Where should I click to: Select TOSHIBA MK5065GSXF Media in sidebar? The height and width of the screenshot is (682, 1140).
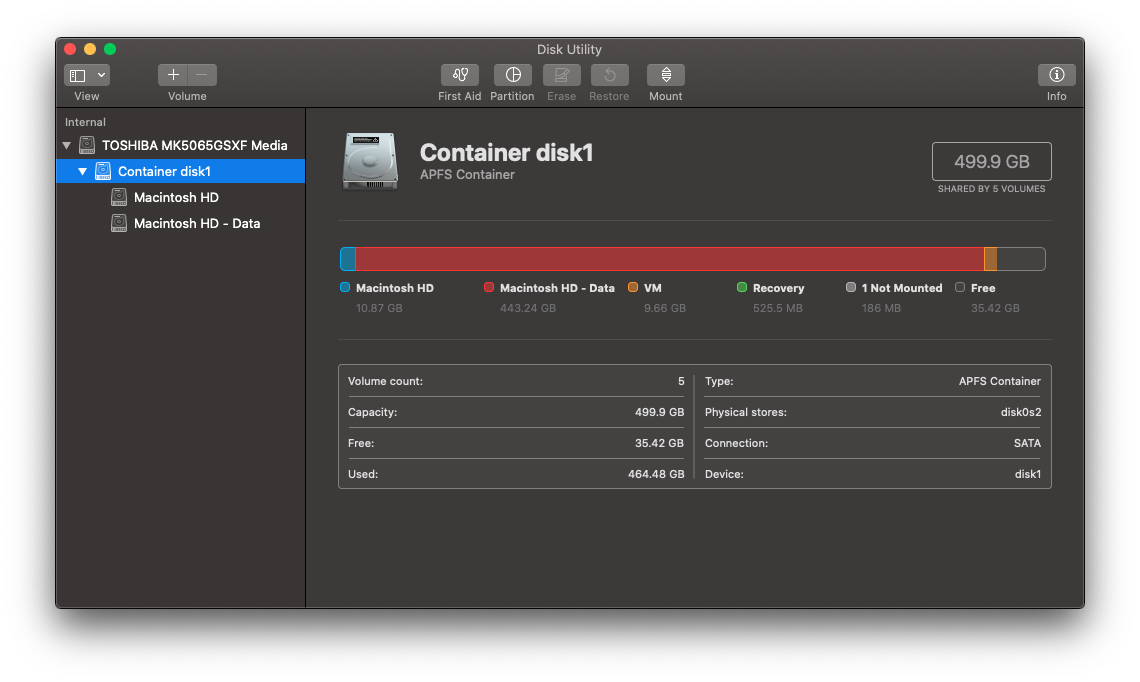click(x=180, y=145)
